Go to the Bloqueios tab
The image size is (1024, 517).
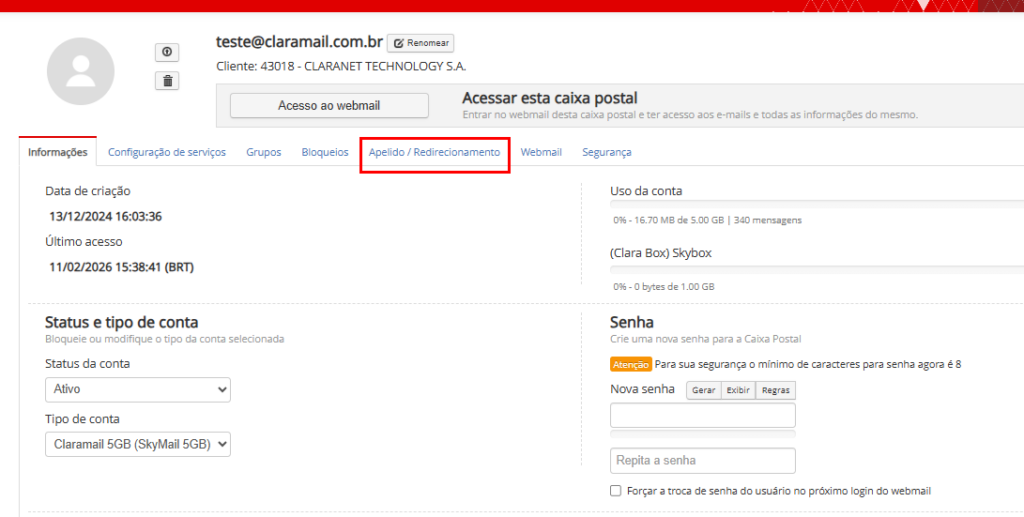click(x=325, y=152)
